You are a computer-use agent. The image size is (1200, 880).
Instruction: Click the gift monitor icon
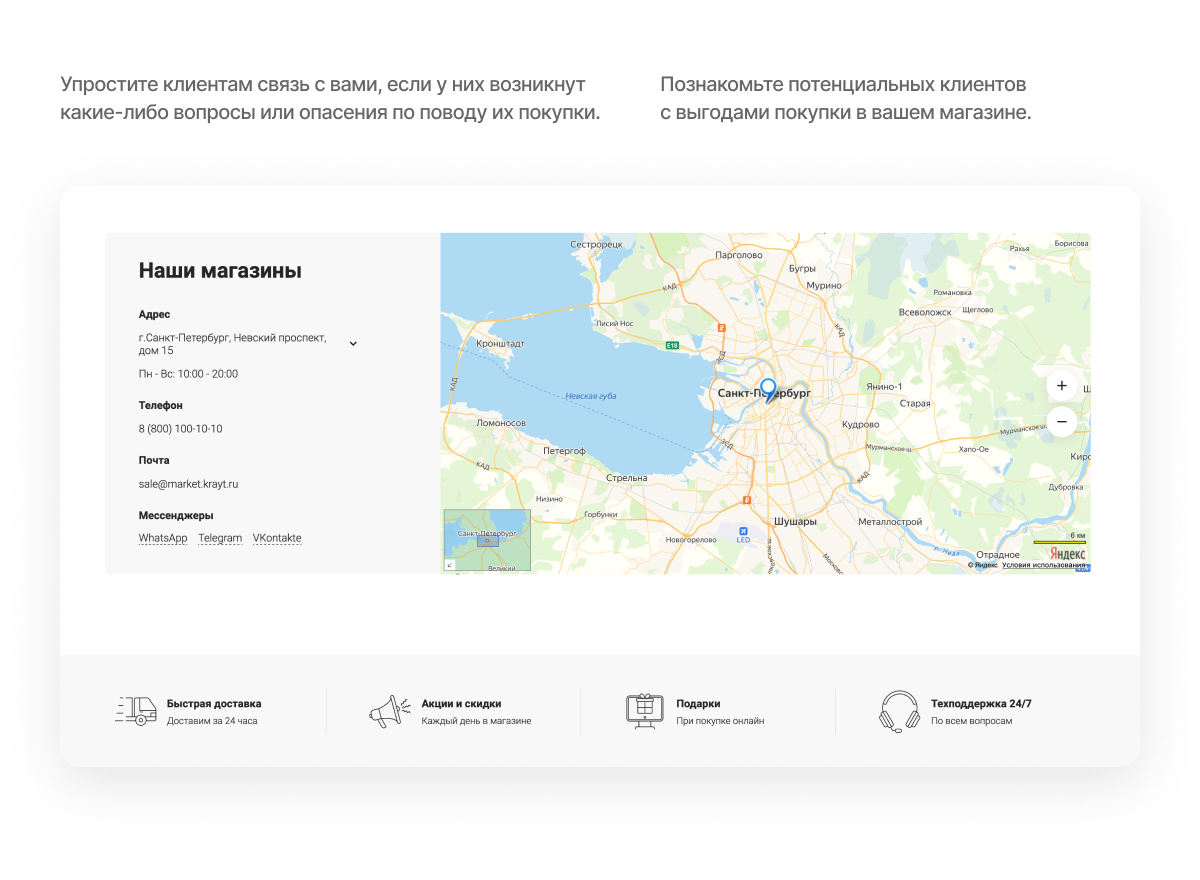(645, 711)
